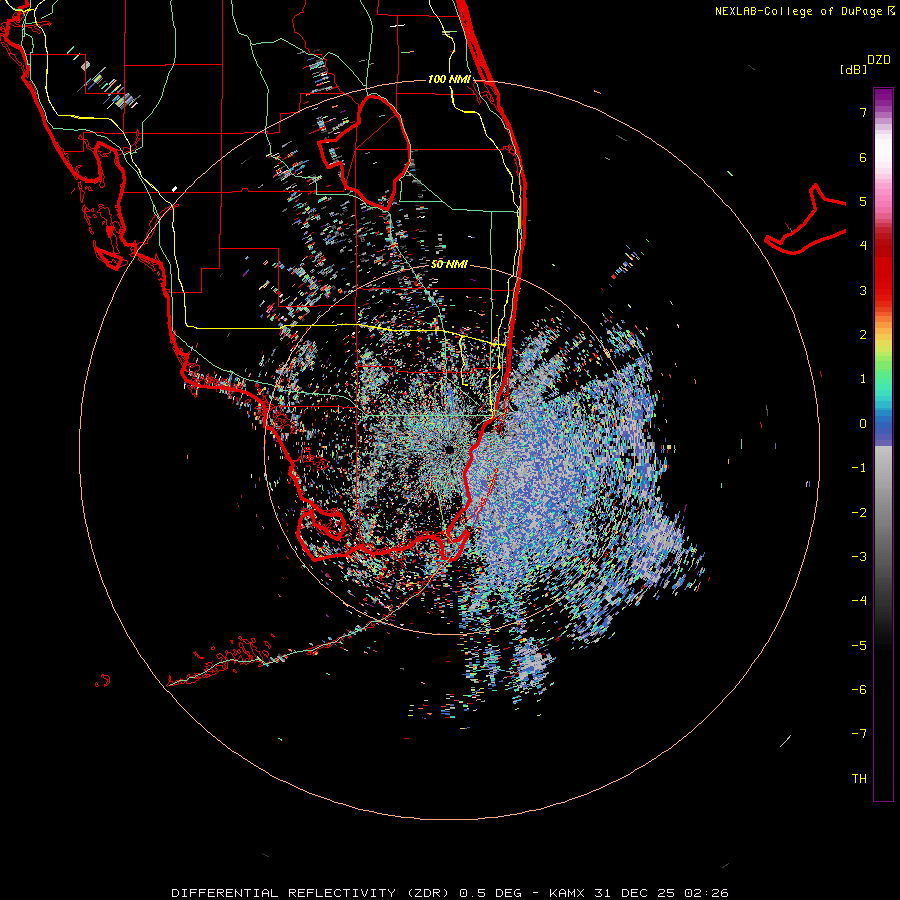Screen dimensions: 900x900
Task: Click the 50 NMI range ring label
Action: (x=449, y=265)
